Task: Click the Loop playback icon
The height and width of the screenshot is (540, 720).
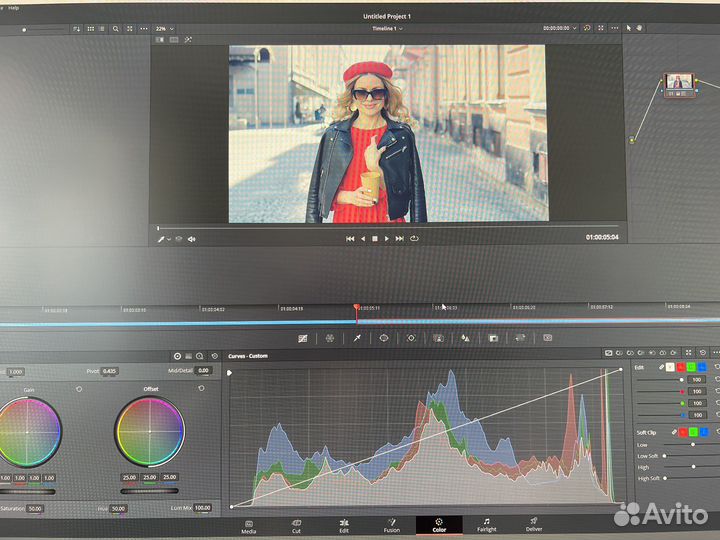Action: point(414,239)
